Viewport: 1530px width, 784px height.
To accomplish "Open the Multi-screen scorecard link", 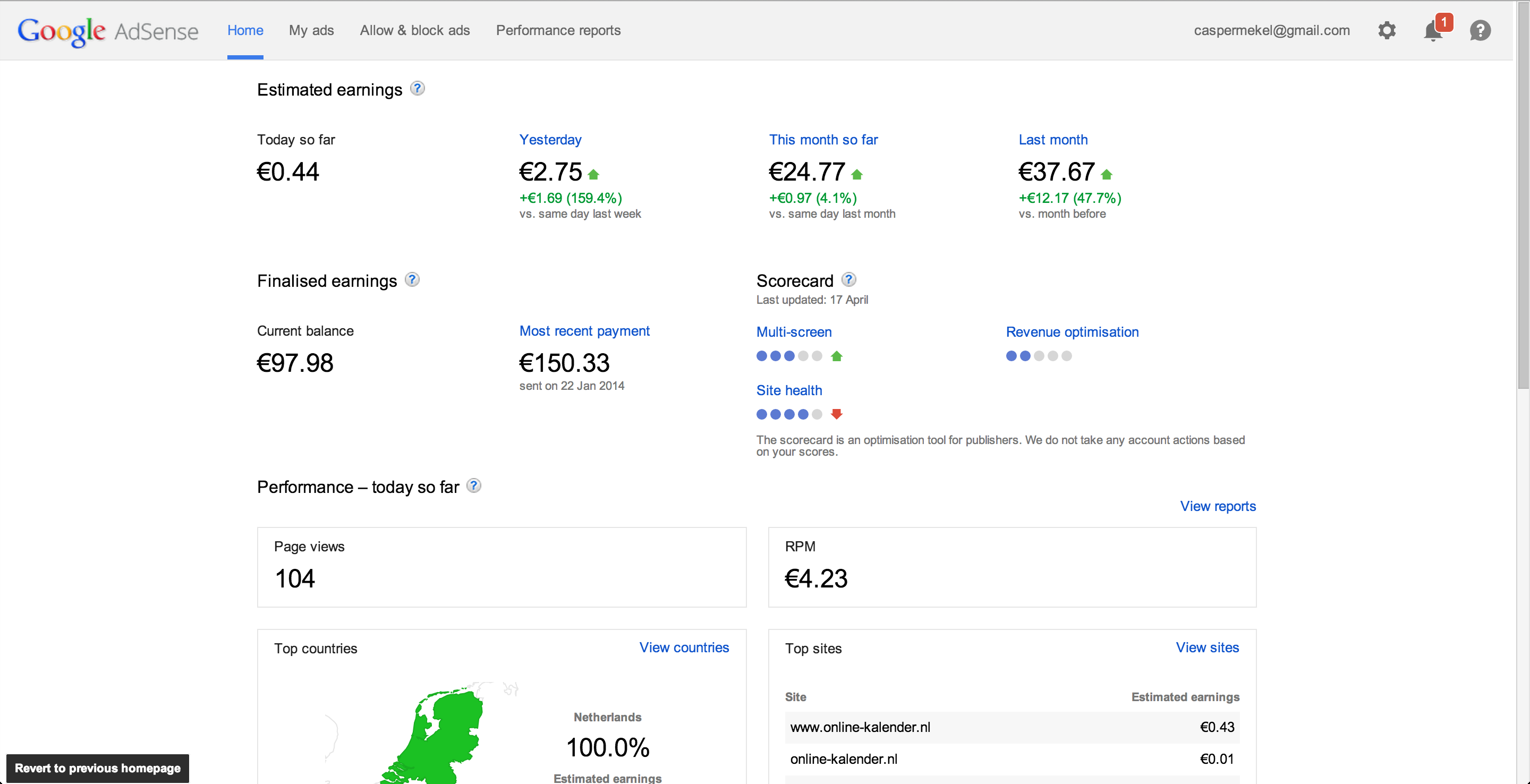I will pos(794,332).
